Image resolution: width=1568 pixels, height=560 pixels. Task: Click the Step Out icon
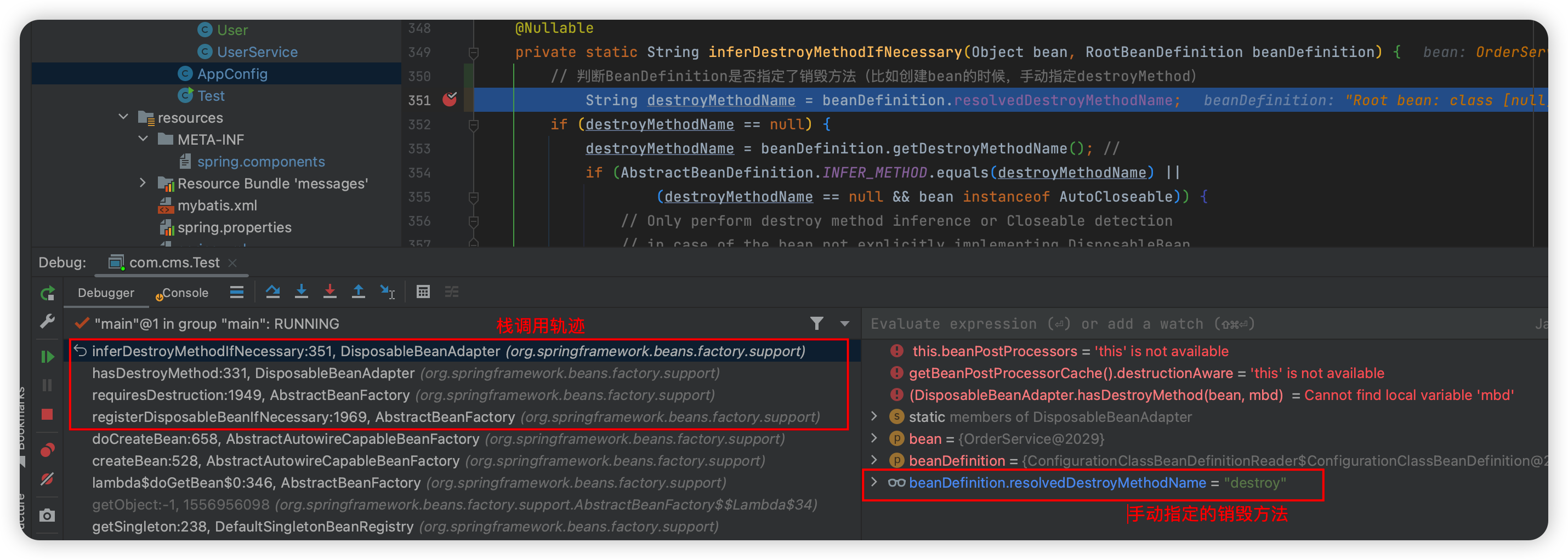click(x=359, y=293)
